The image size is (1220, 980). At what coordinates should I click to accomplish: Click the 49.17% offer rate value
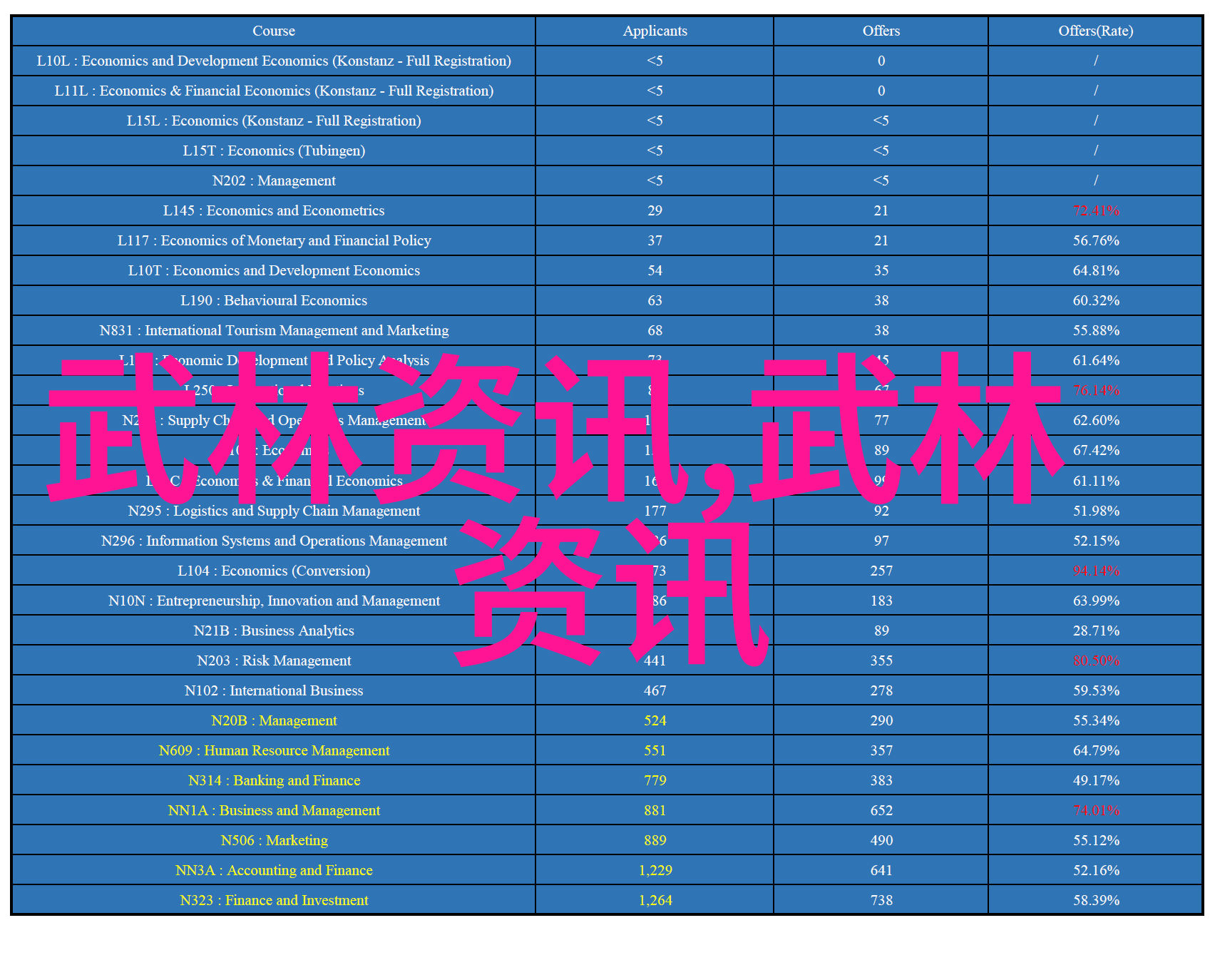pos(1096,780)
